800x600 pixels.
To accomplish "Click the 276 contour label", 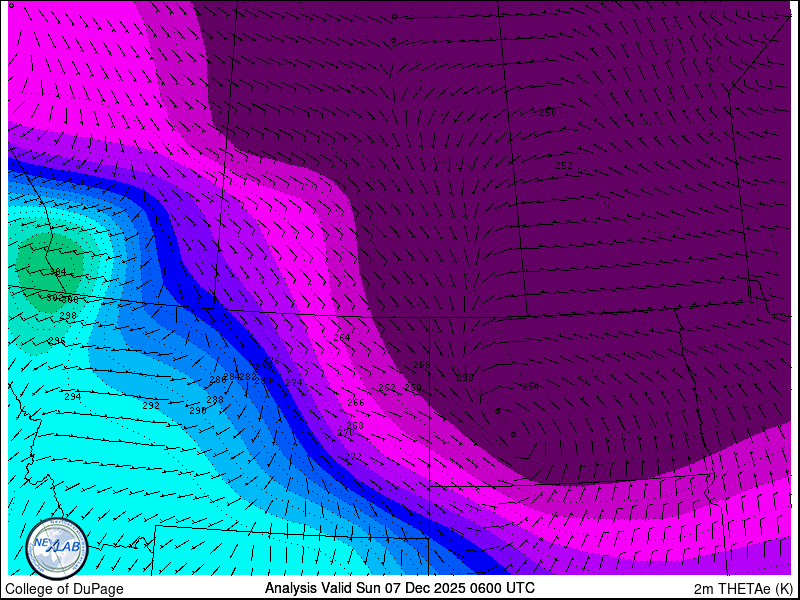I will pyautogui.click(x=271, y=361).
